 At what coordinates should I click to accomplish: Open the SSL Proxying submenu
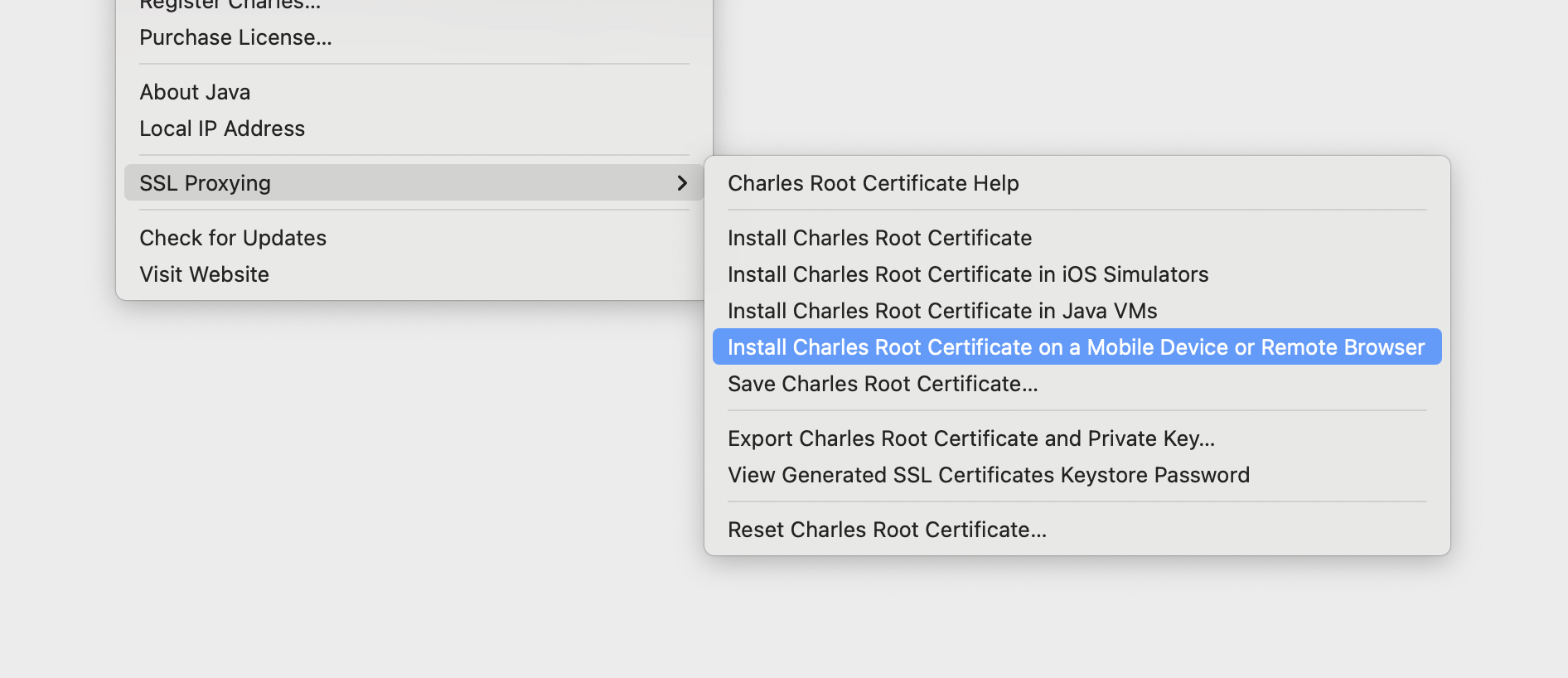414,182
